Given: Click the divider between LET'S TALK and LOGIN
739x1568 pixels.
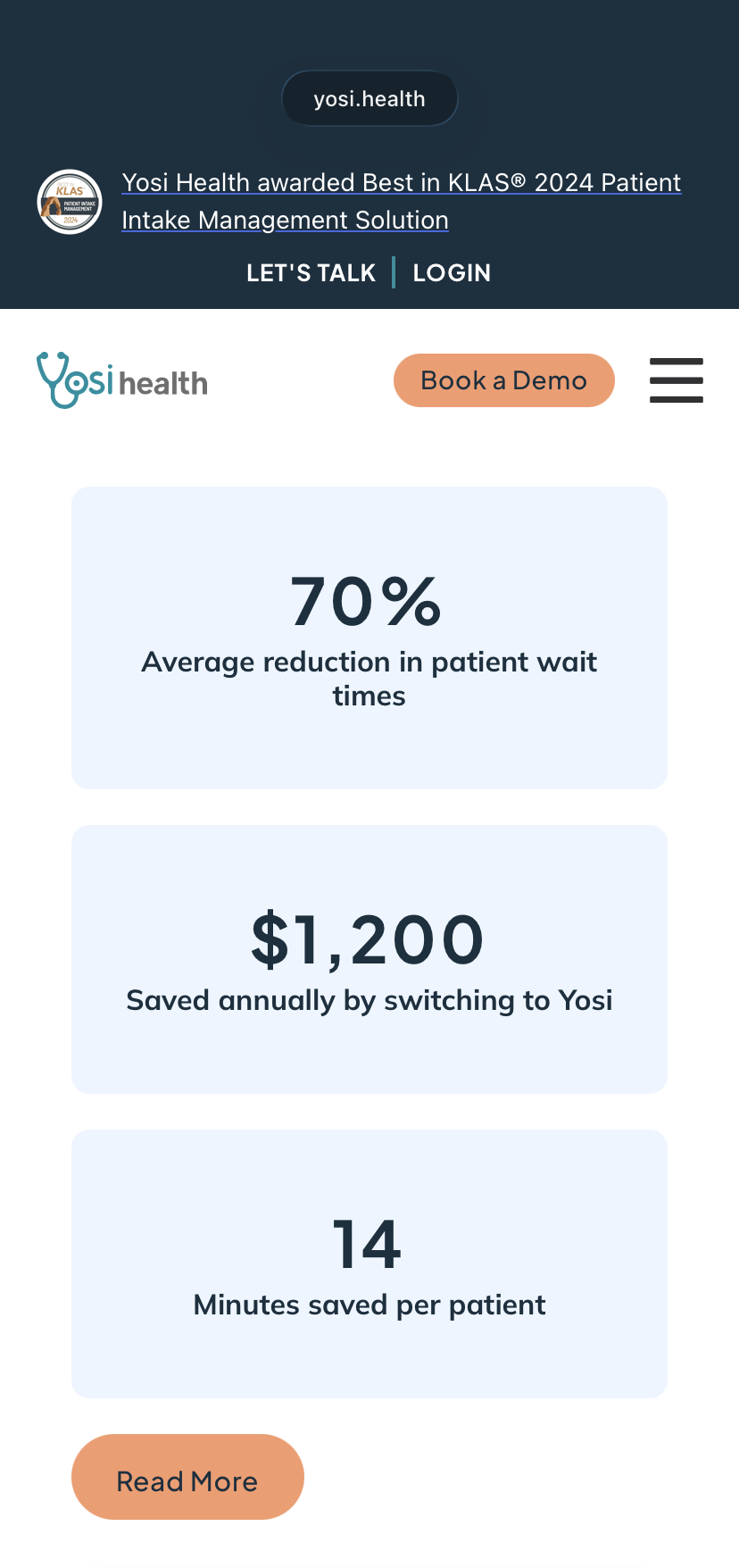Looking at the screenshot, I should (x=394, y=272).
